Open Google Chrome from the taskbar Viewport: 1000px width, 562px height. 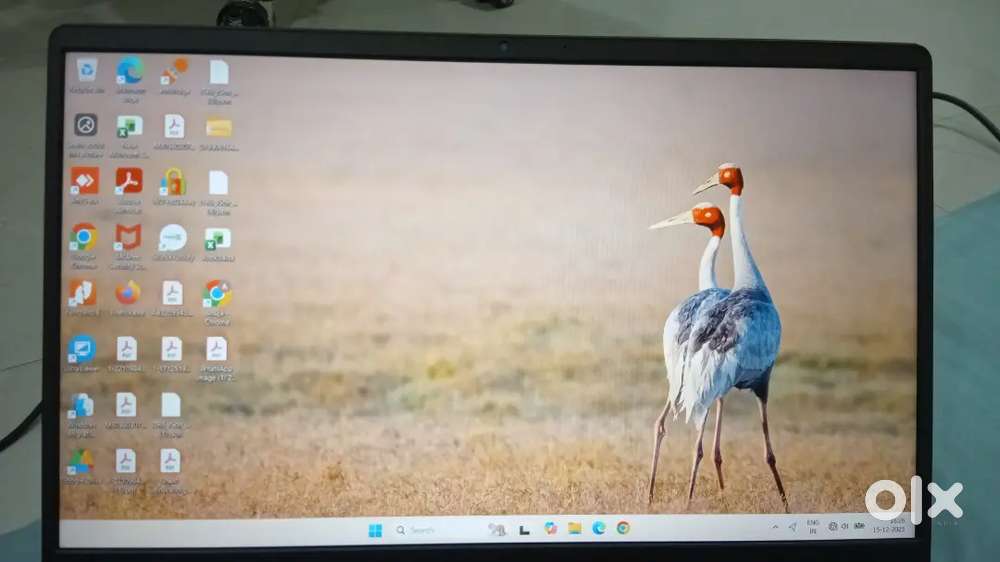tap(623, 528)
